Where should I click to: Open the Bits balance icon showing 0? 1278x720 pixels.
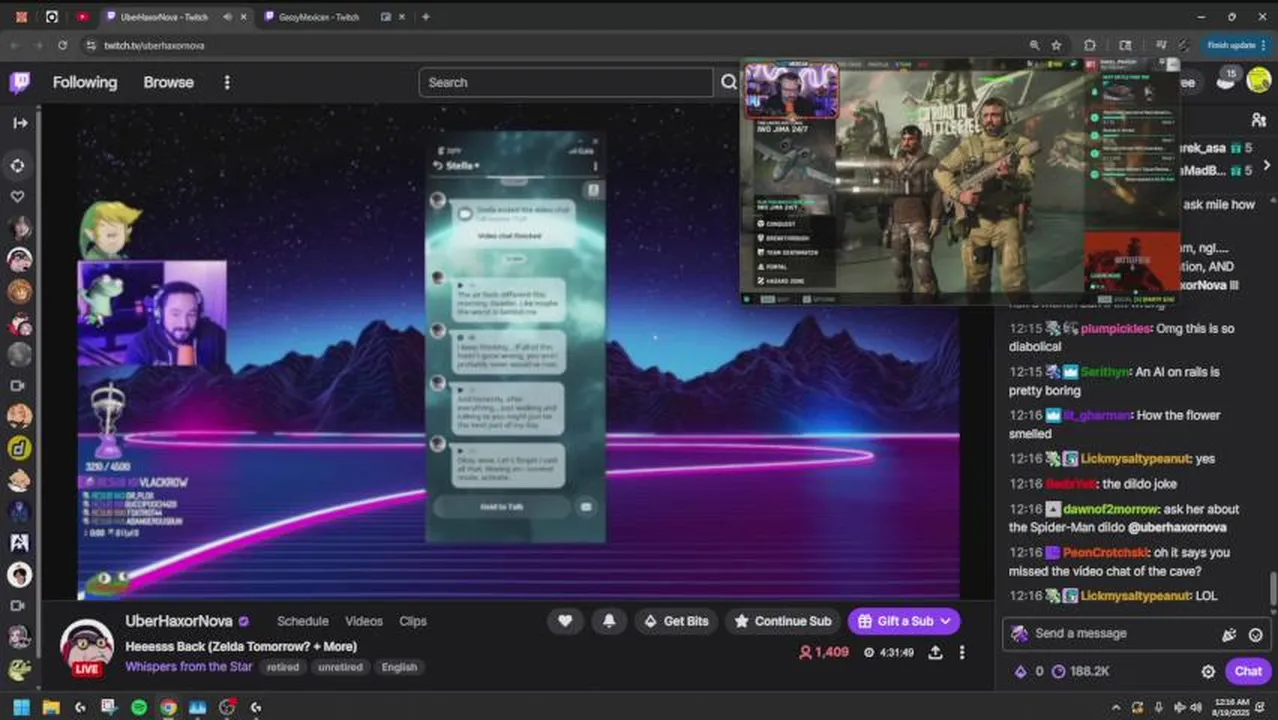coord(1029,671)
